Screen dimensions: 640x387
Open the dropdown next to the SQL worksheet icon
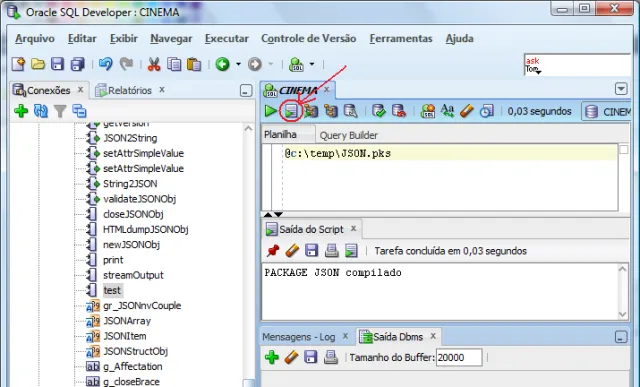[x=312, y=64]
